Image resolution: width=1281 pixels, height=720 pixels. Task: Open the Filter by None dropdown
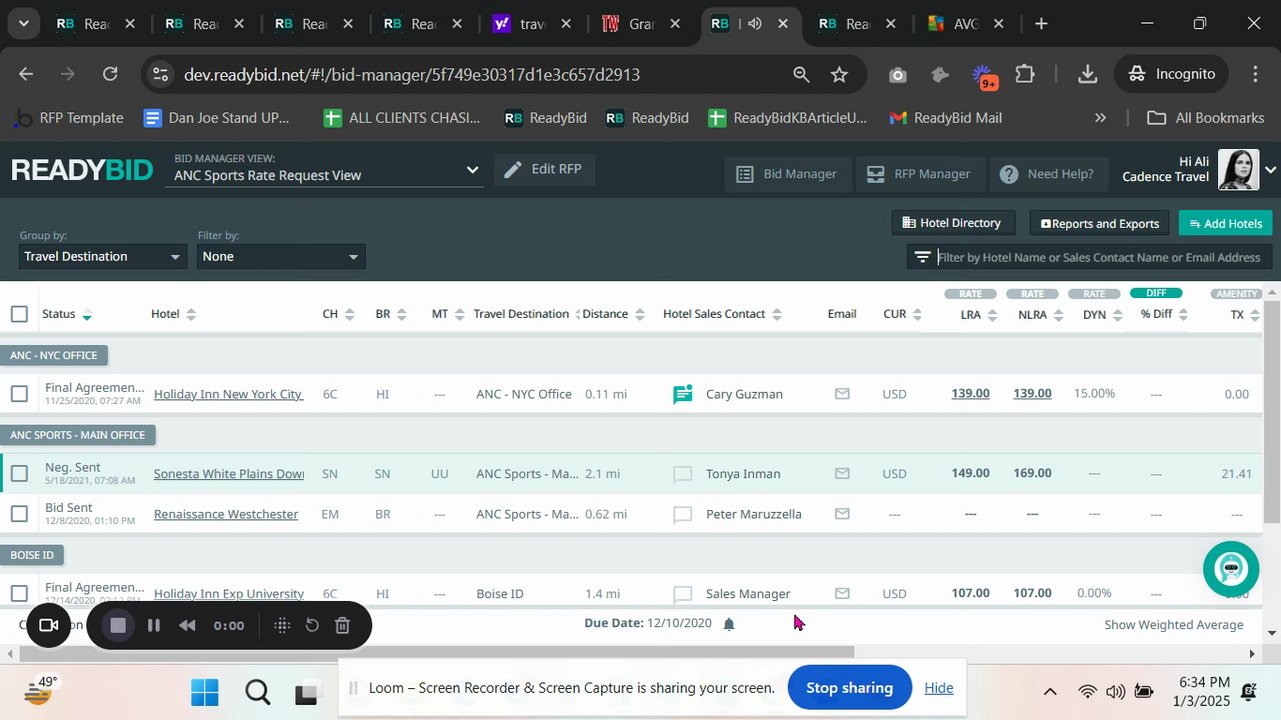(x=281, y=257)
